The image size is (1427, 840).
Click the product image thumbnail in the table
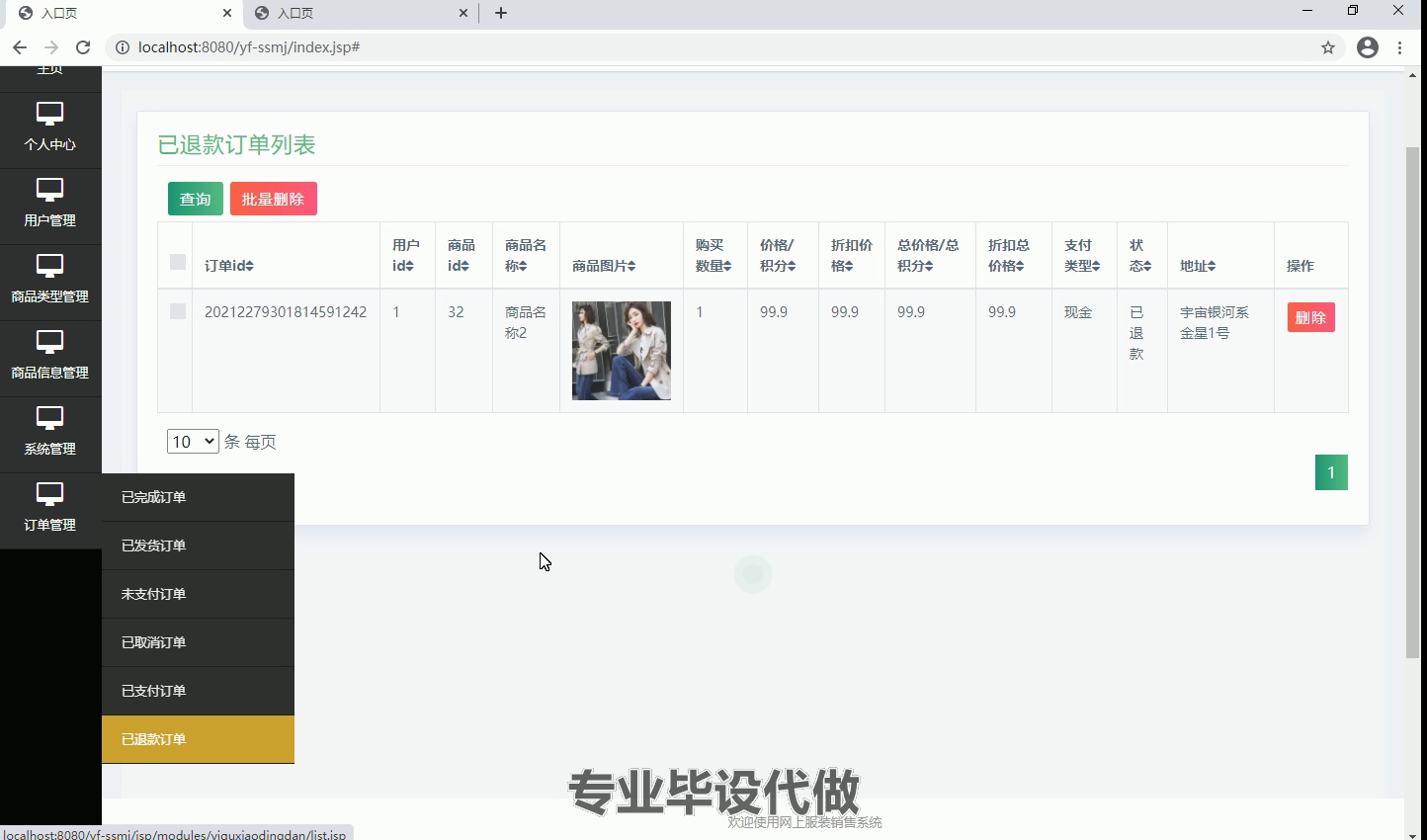pyautogui.click(x=622, y=351)
